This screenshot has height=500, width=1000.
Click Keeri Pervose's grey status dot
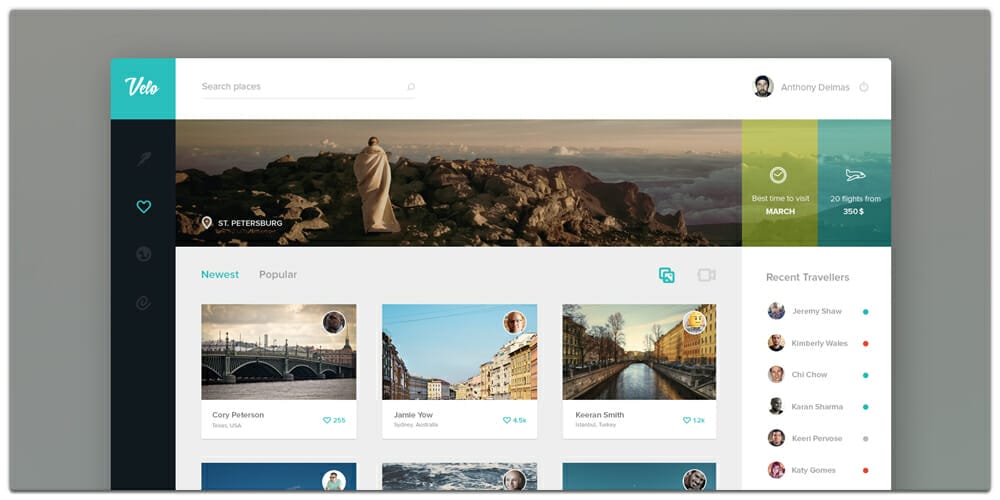pos(865,439)
